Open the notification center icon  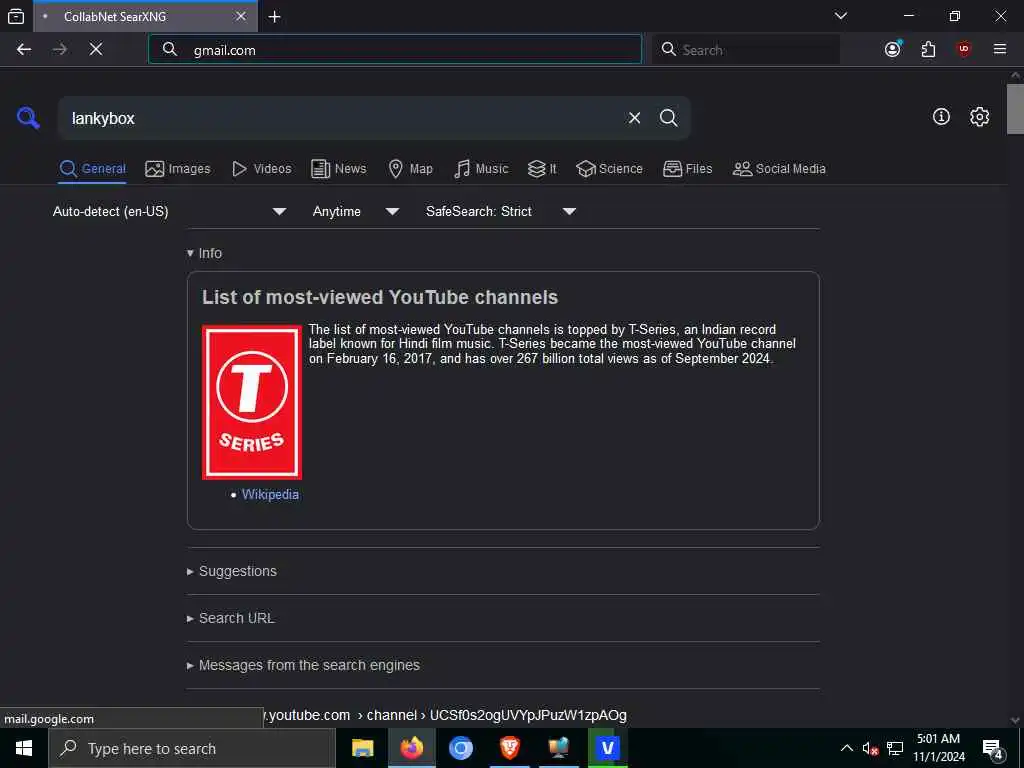click(993, 749)
